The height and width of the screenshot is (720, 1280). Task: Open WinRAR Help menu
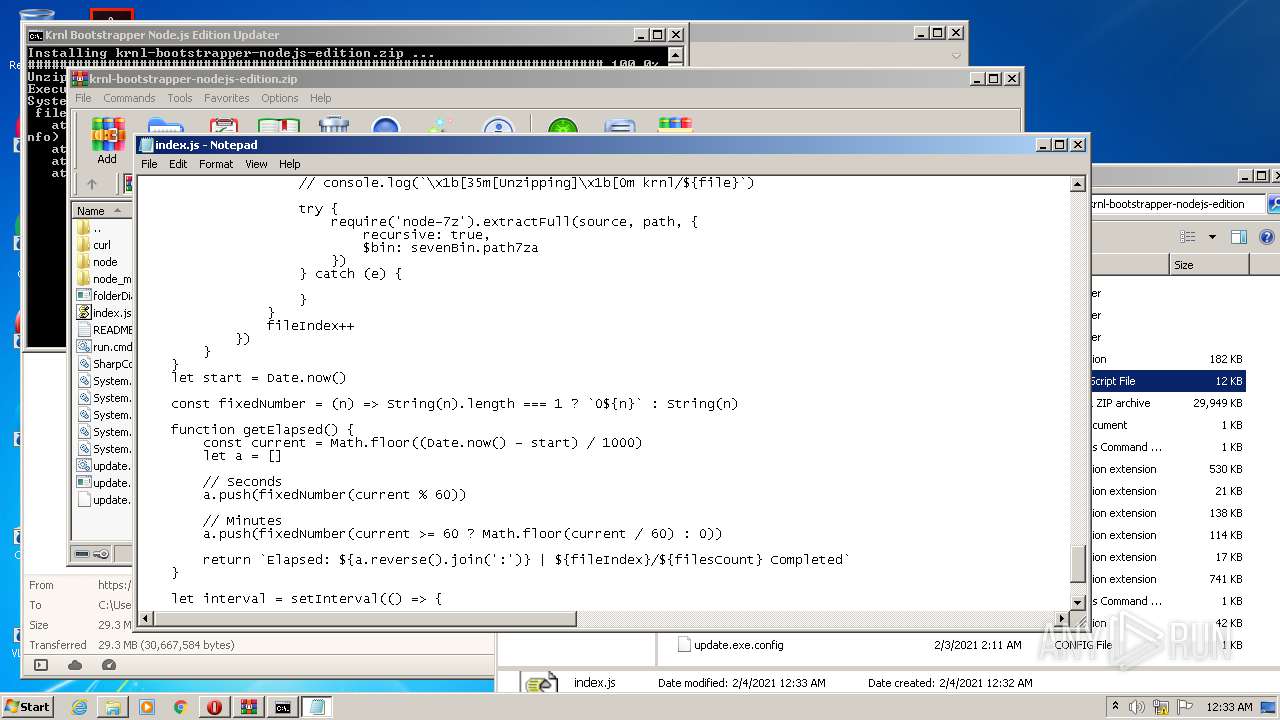(x=321, y=98)
